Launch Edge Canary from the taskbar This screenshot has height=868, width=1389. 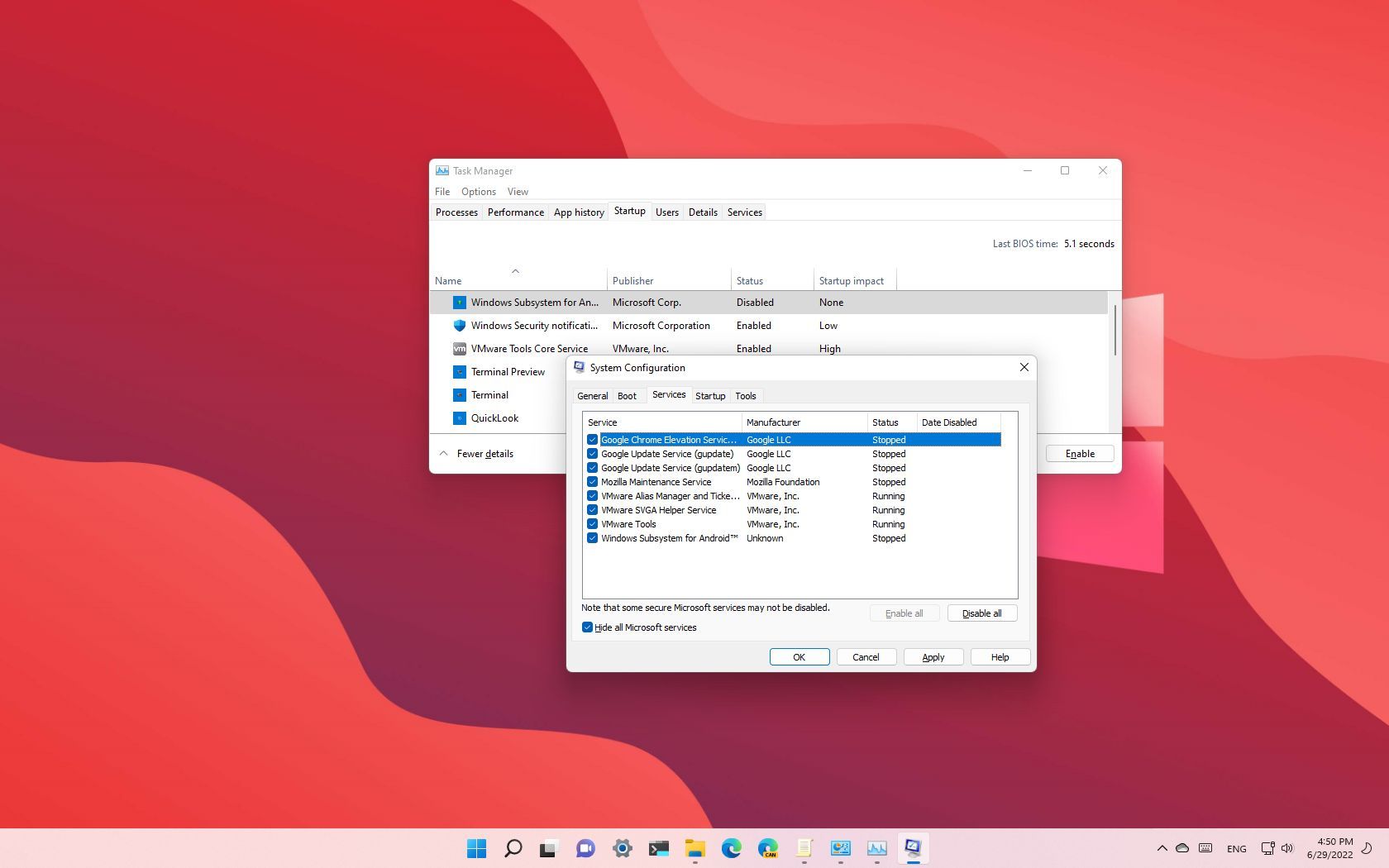(768, 848)
